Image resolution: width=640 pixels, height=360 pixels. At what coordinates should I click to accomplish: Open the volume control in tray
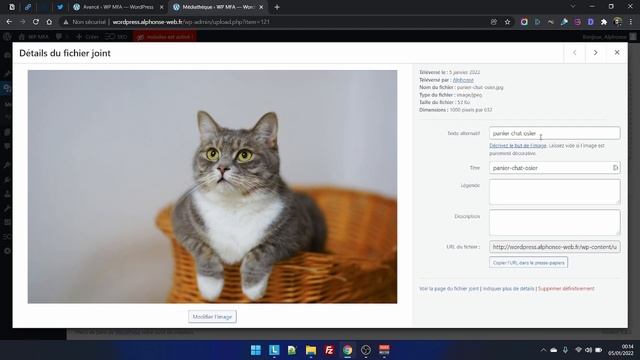(588, 350)
